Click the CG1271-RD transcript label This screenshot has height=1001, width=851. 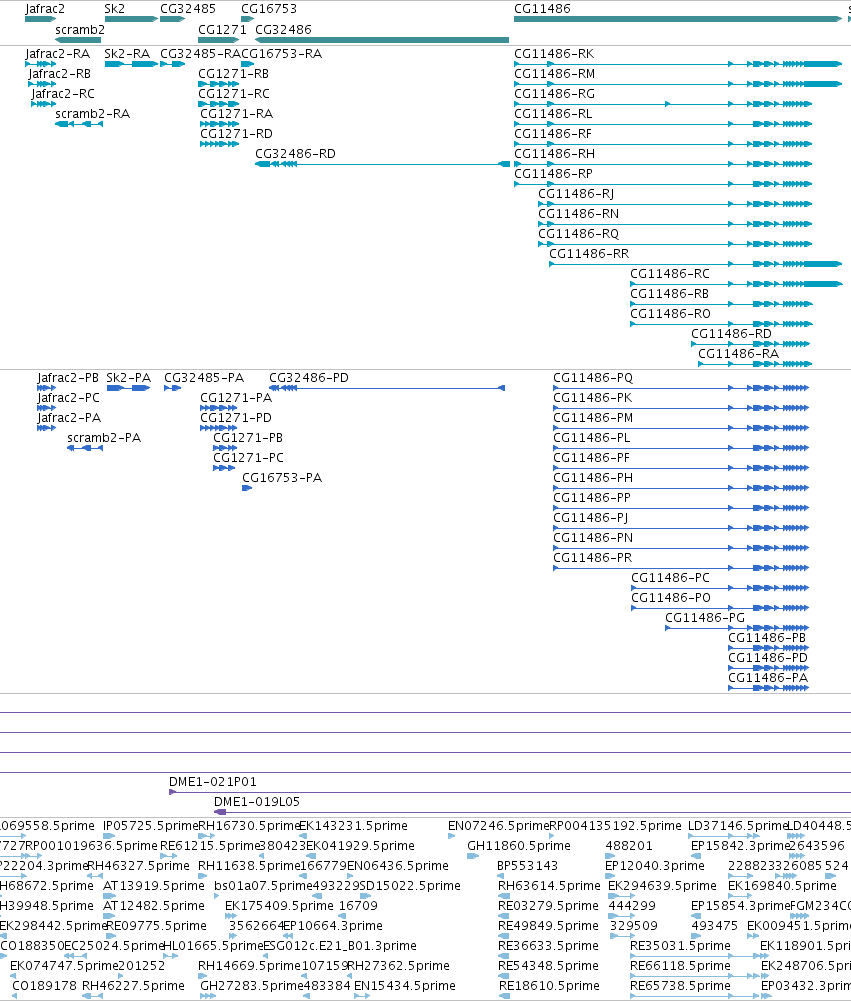tap(236, 133)
